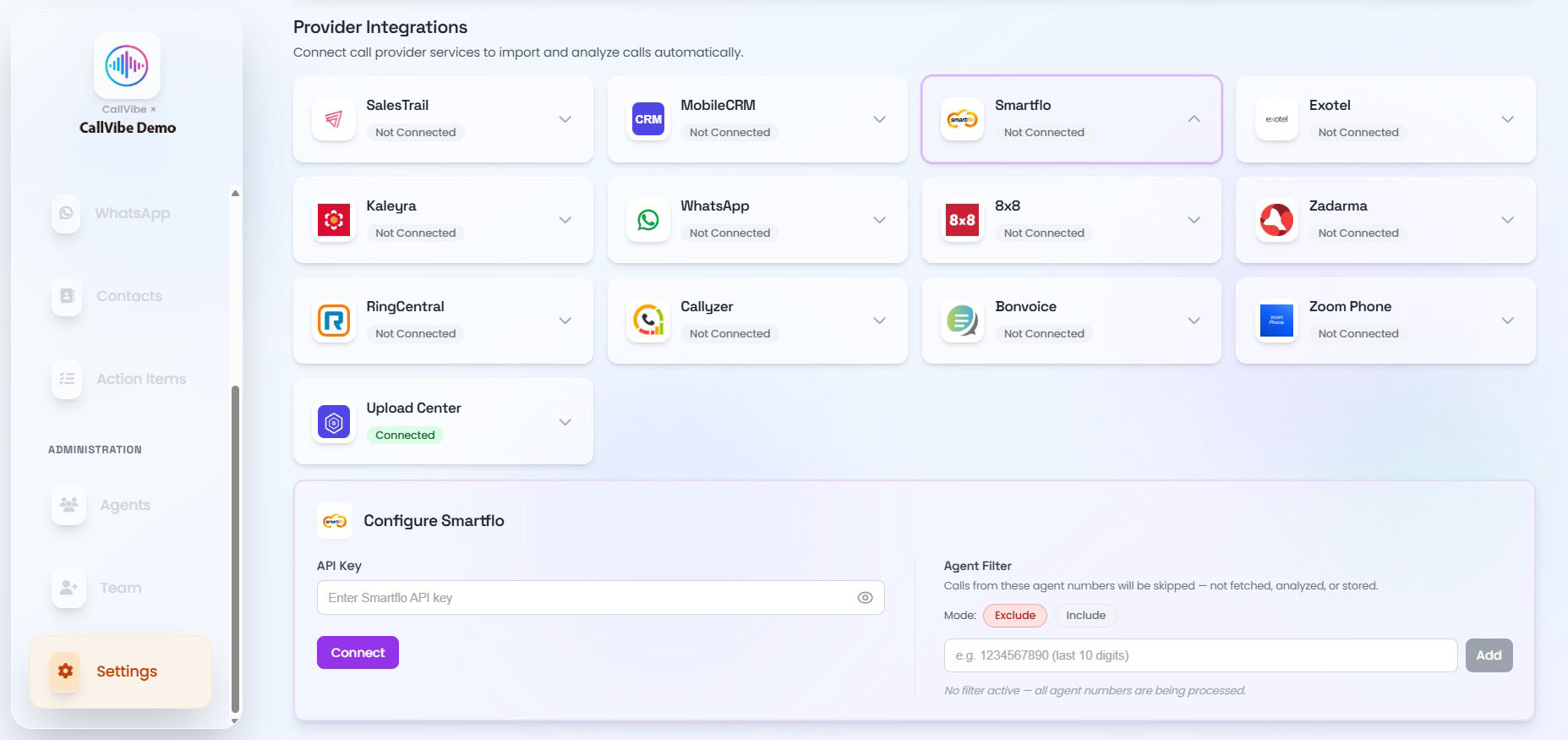This screenshot has width=1568, height=740.
Task: Expand the Kaleyra card chevron
Action: click(565, 220)
